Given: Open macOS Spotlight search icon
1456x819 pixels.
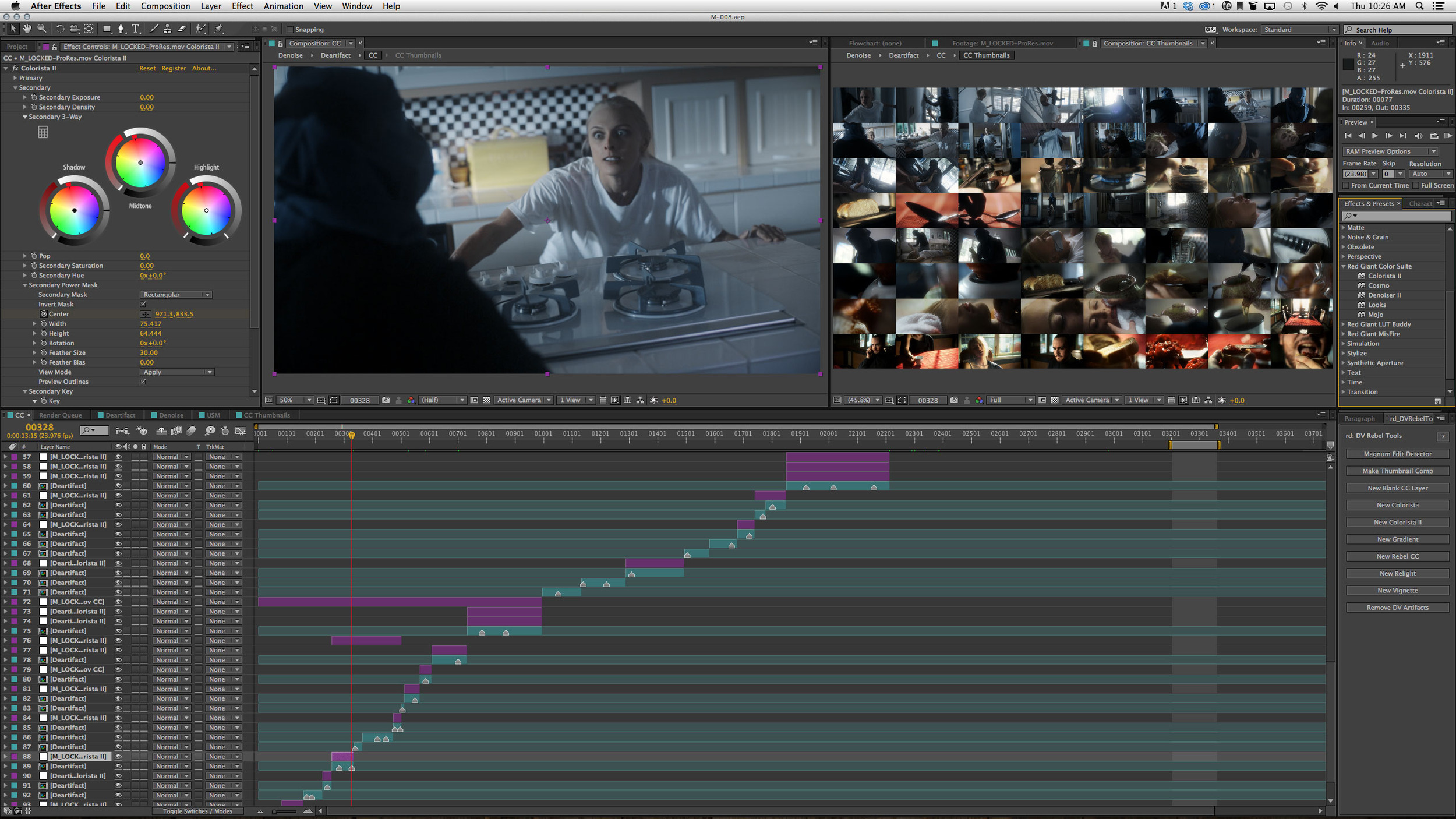Looking at the screenshot, I should tap(1420, 6).
